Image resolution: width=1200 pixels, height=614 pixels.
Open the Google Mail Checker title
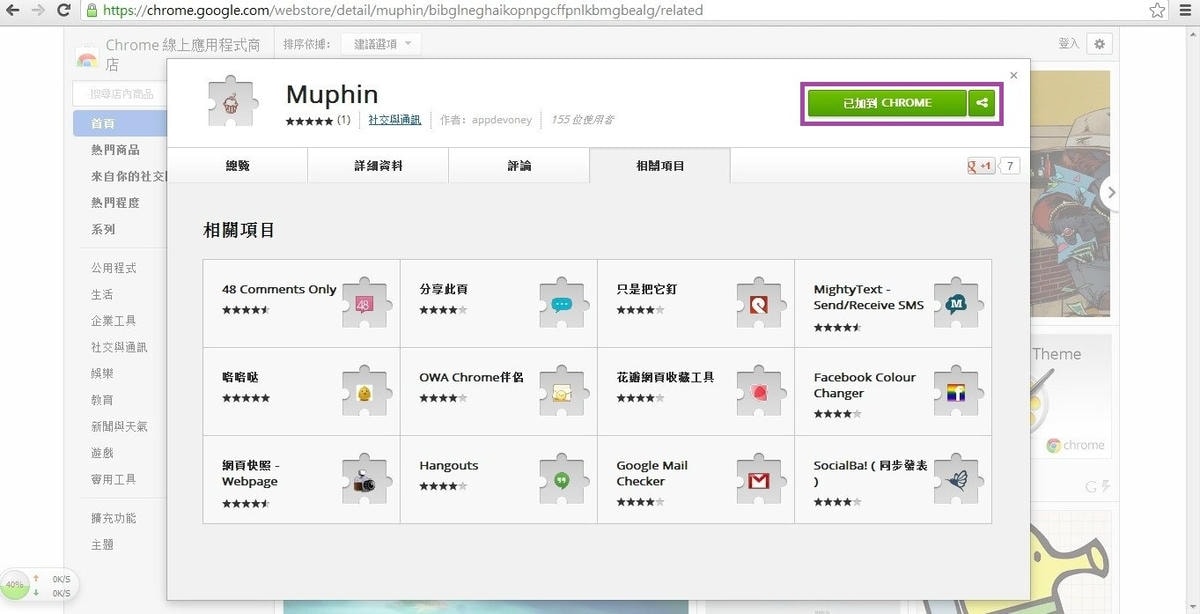(652, 473)
